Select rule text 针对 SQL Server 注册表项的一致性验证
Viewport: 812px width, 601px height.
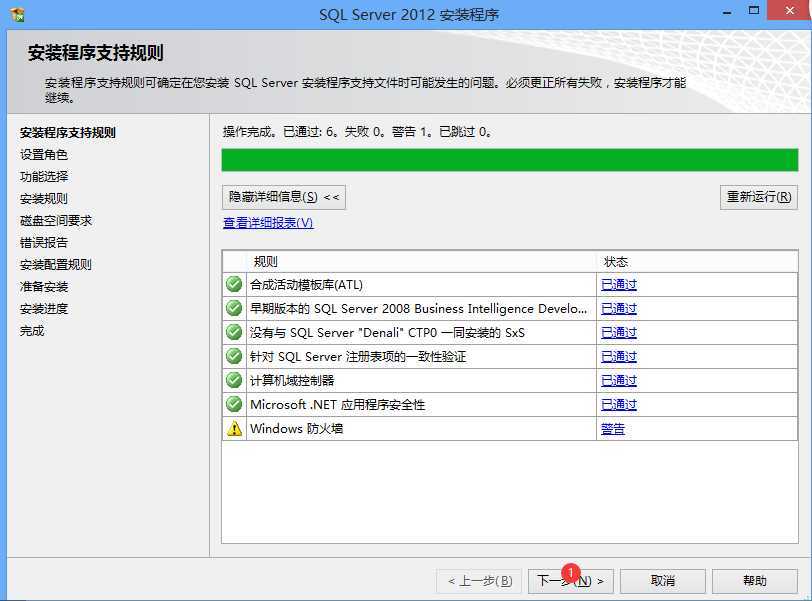point(358,357)
